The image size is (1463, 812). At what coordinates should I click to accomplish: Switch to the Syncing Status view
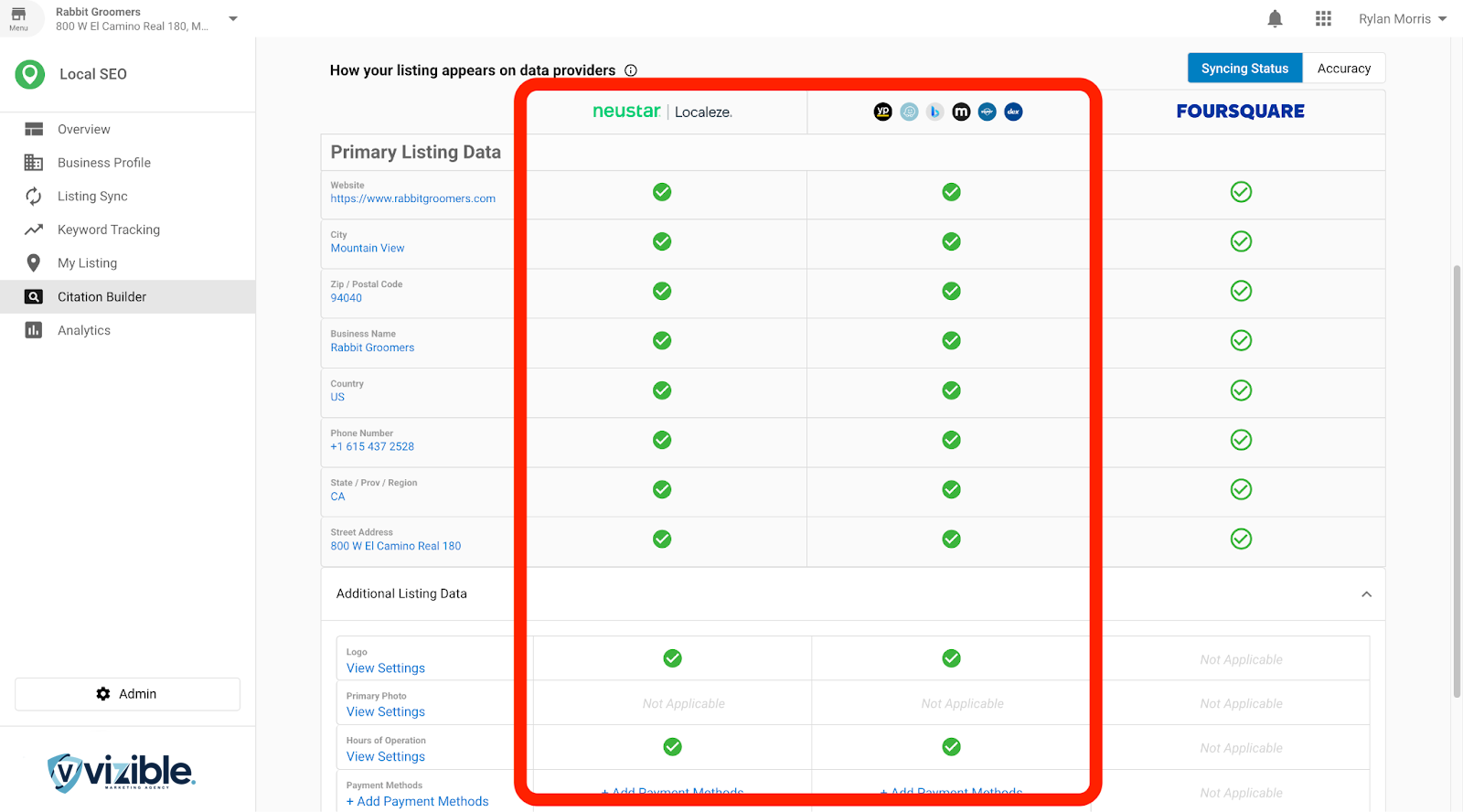[x=1244, y=69]
